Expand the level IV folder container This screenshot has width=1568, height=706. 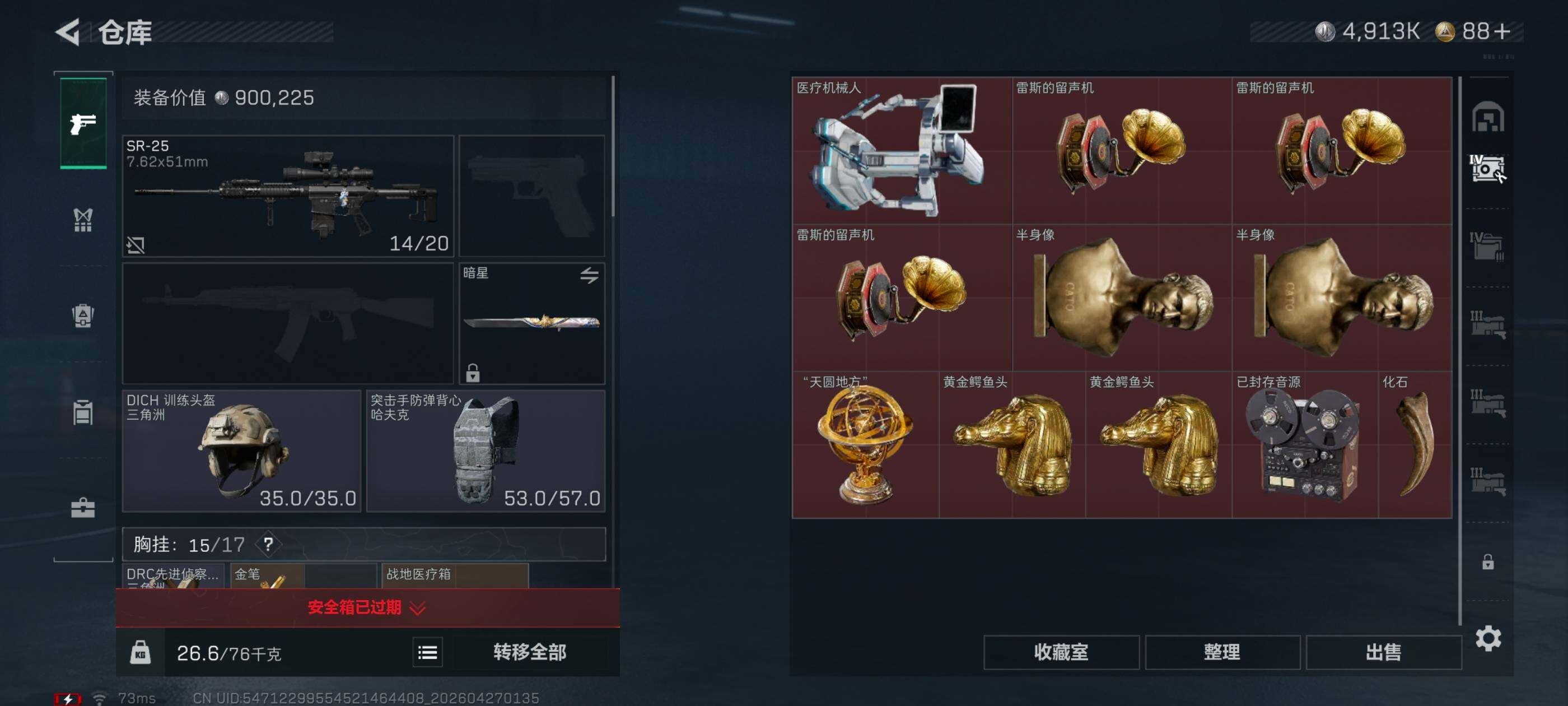click(1488, 246)
